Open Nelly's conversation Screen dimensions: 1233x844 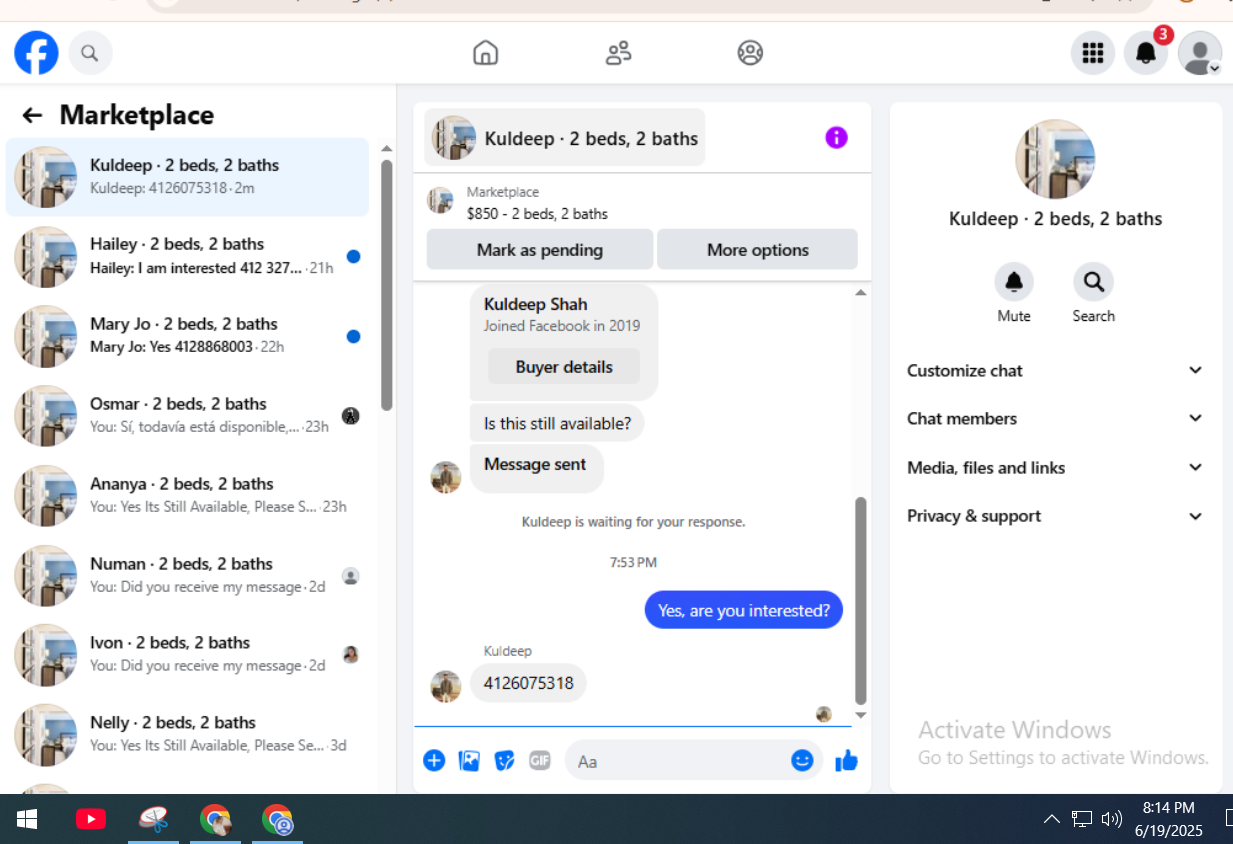[187, 735]
